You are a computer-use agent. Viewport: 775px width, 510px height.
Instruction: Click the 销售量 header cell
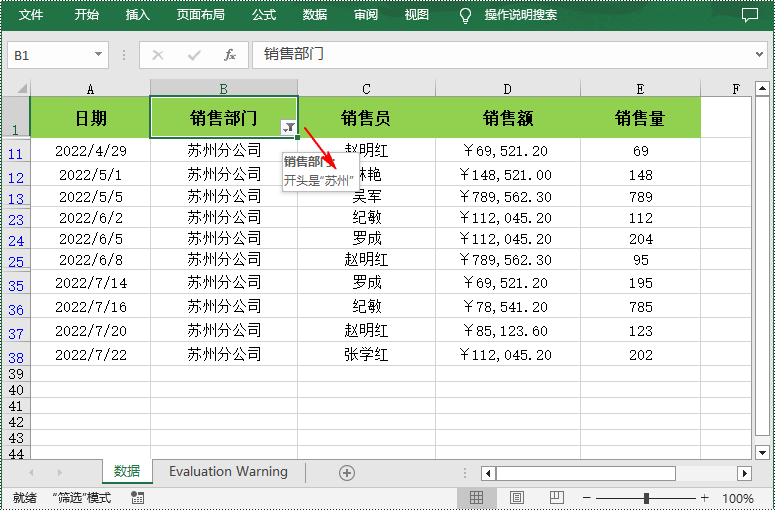641,118
